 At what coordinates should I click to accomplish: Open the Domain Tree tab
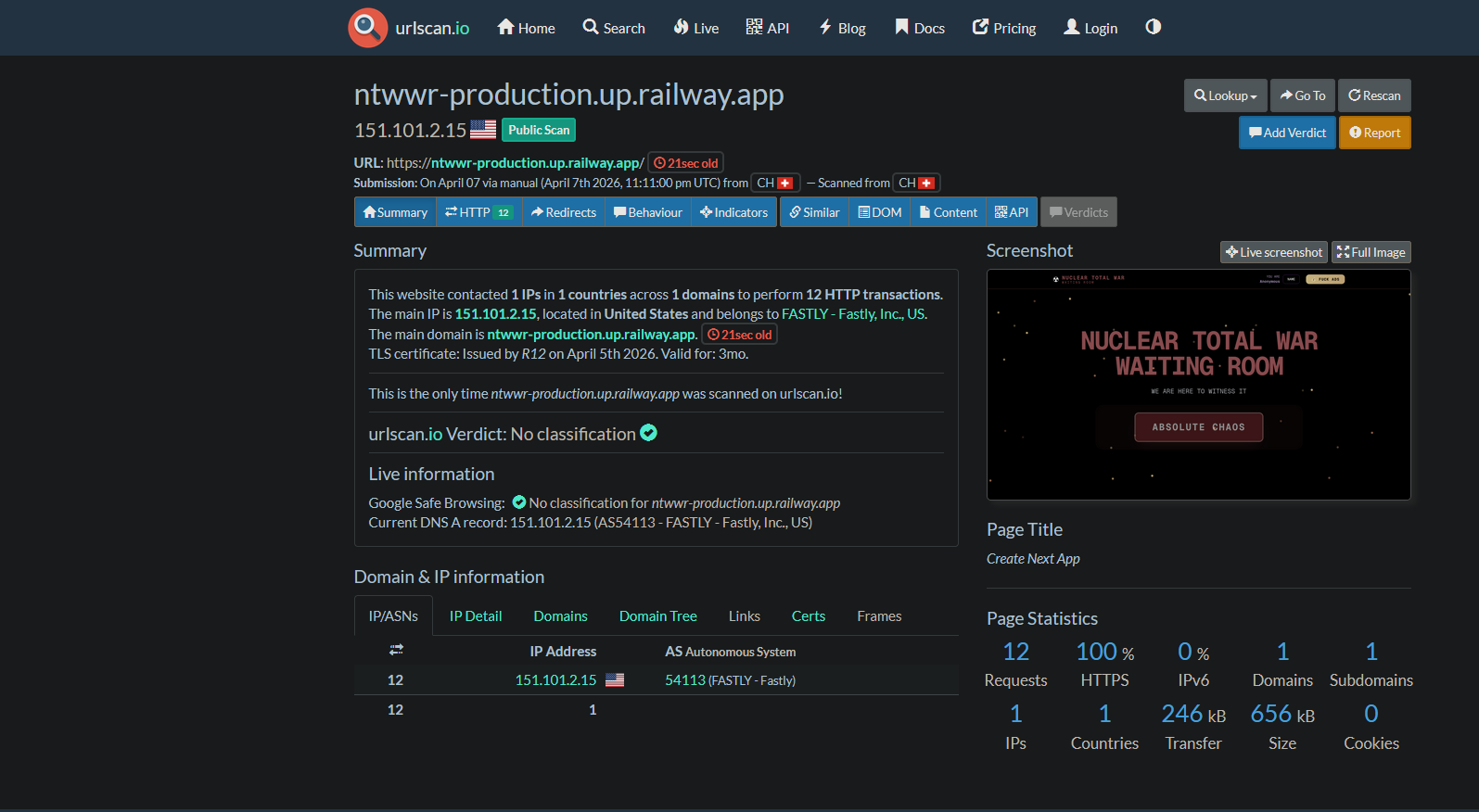pos(658,616)
